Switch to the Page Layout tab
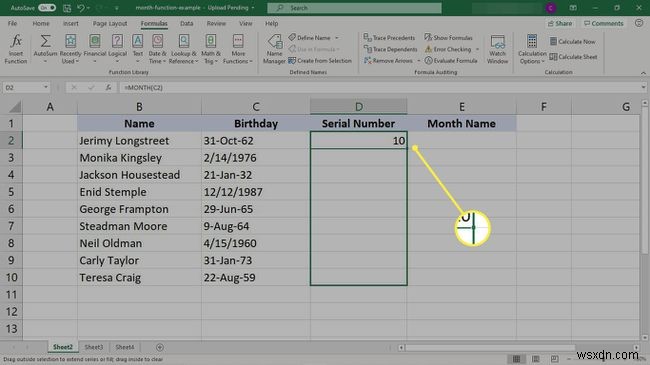 point(110,24)
